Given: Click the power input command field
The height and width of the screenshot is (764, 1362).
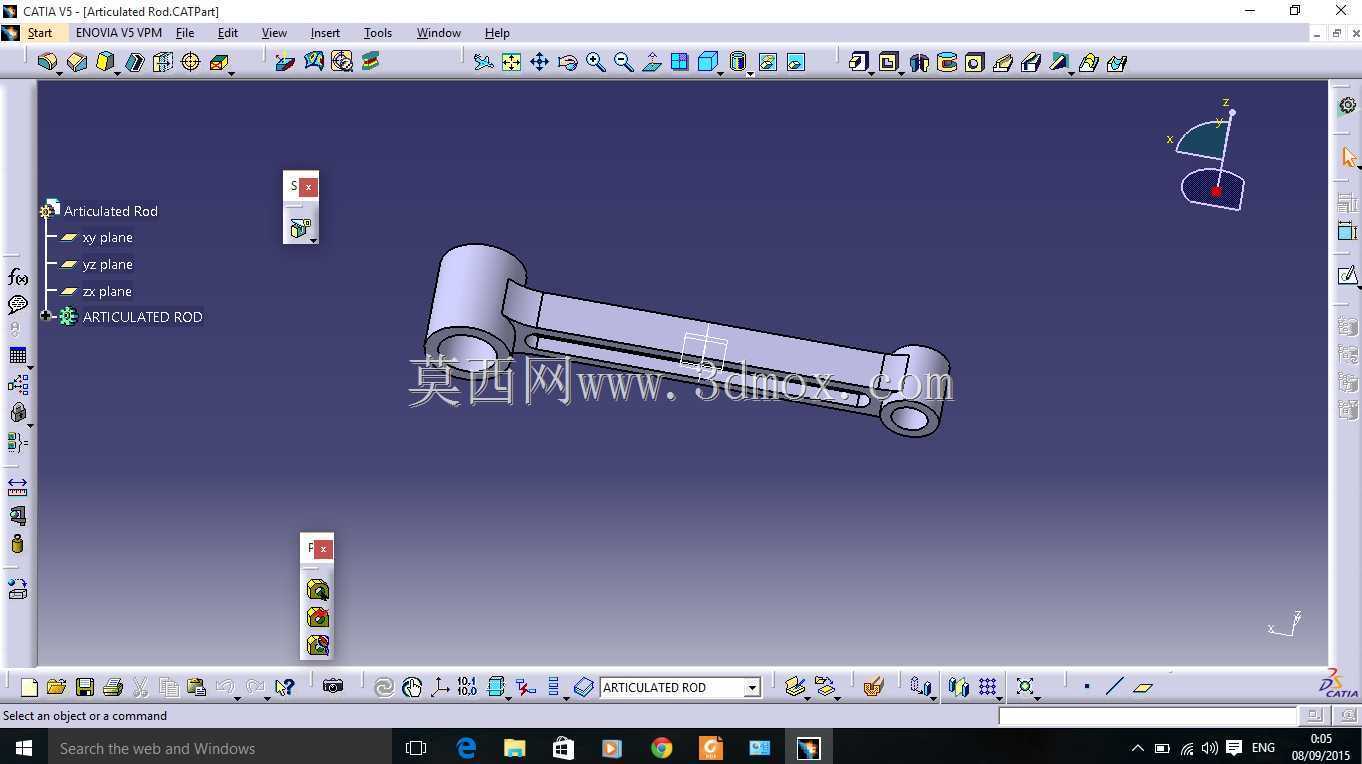Looking at the screenshot, I should tap(1147, 715).
